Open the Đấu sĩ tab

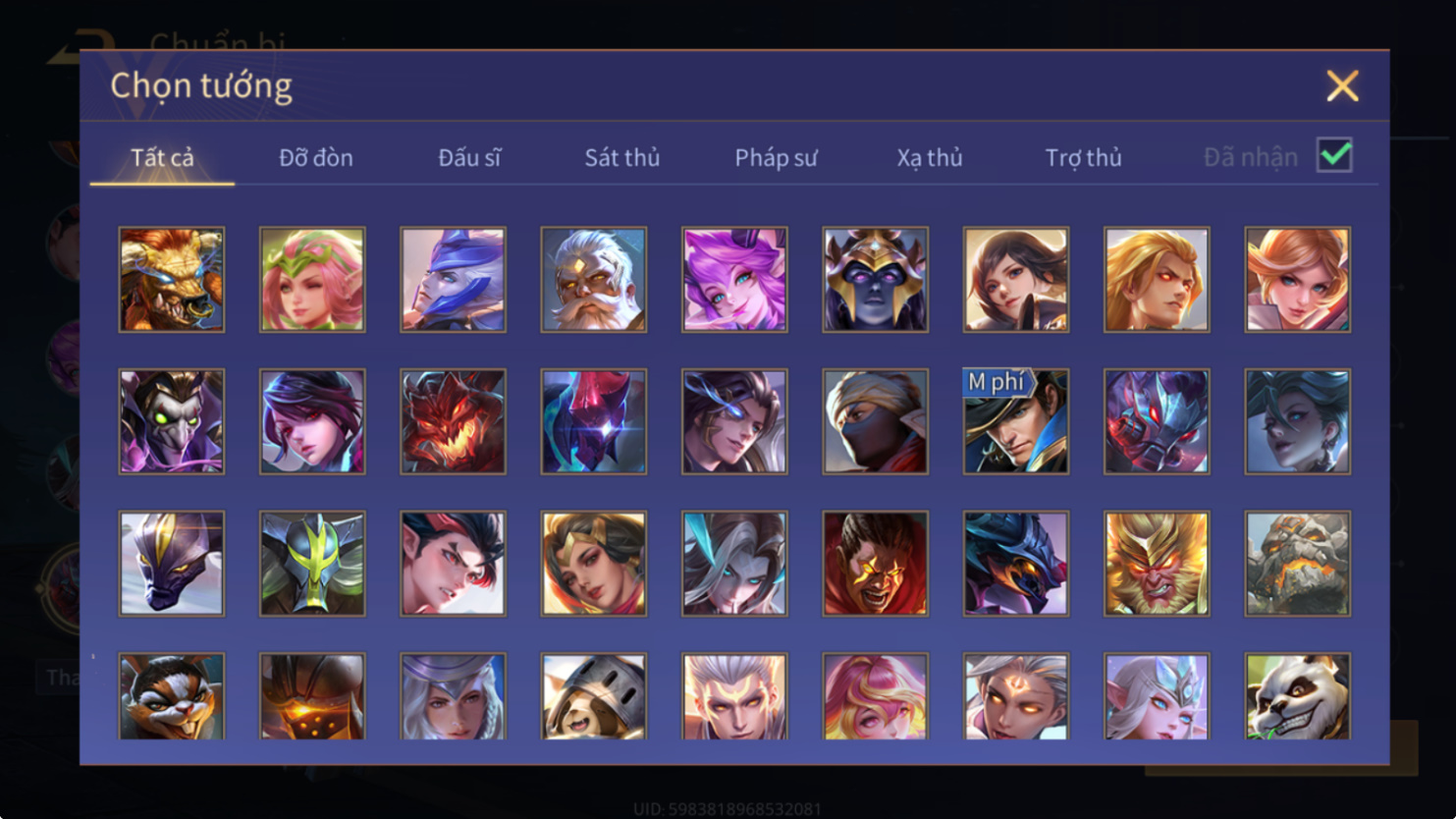469,157
